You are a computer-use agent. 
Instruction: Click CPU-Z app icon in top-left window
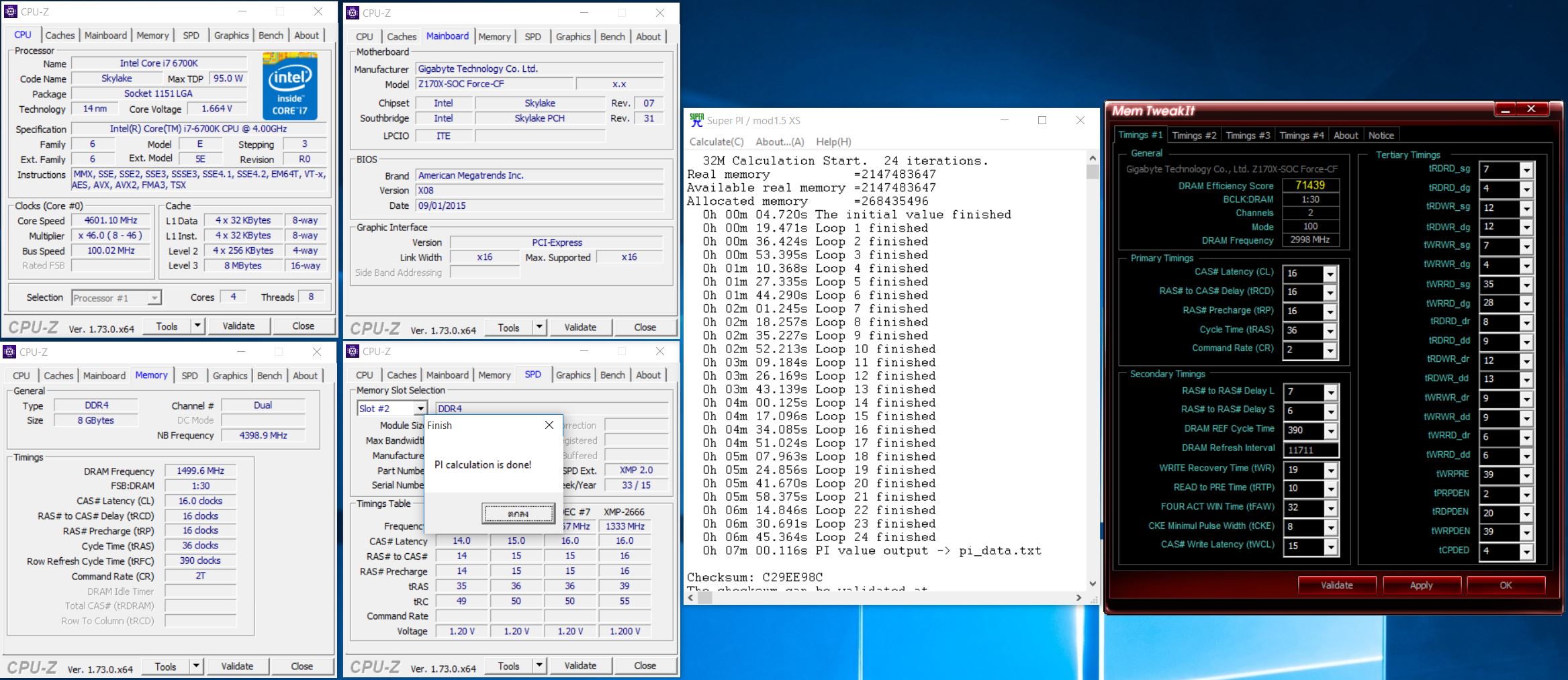pyautogui.click(x=11, y=11)
